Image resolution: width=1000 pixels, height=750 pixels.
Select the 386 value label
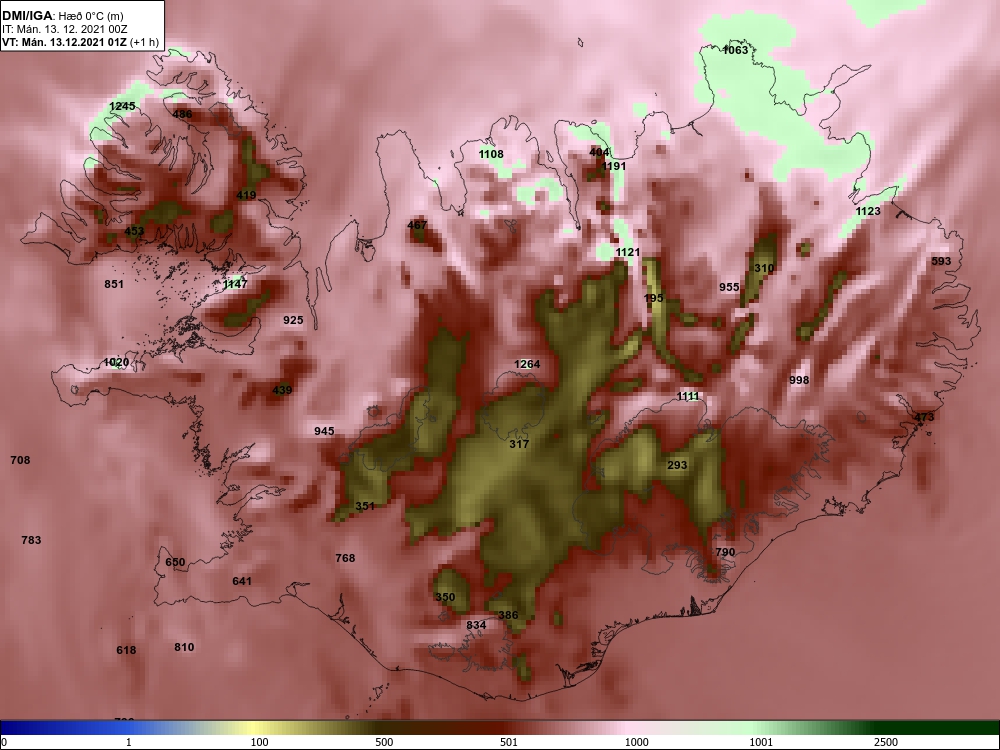coord(508,615)
